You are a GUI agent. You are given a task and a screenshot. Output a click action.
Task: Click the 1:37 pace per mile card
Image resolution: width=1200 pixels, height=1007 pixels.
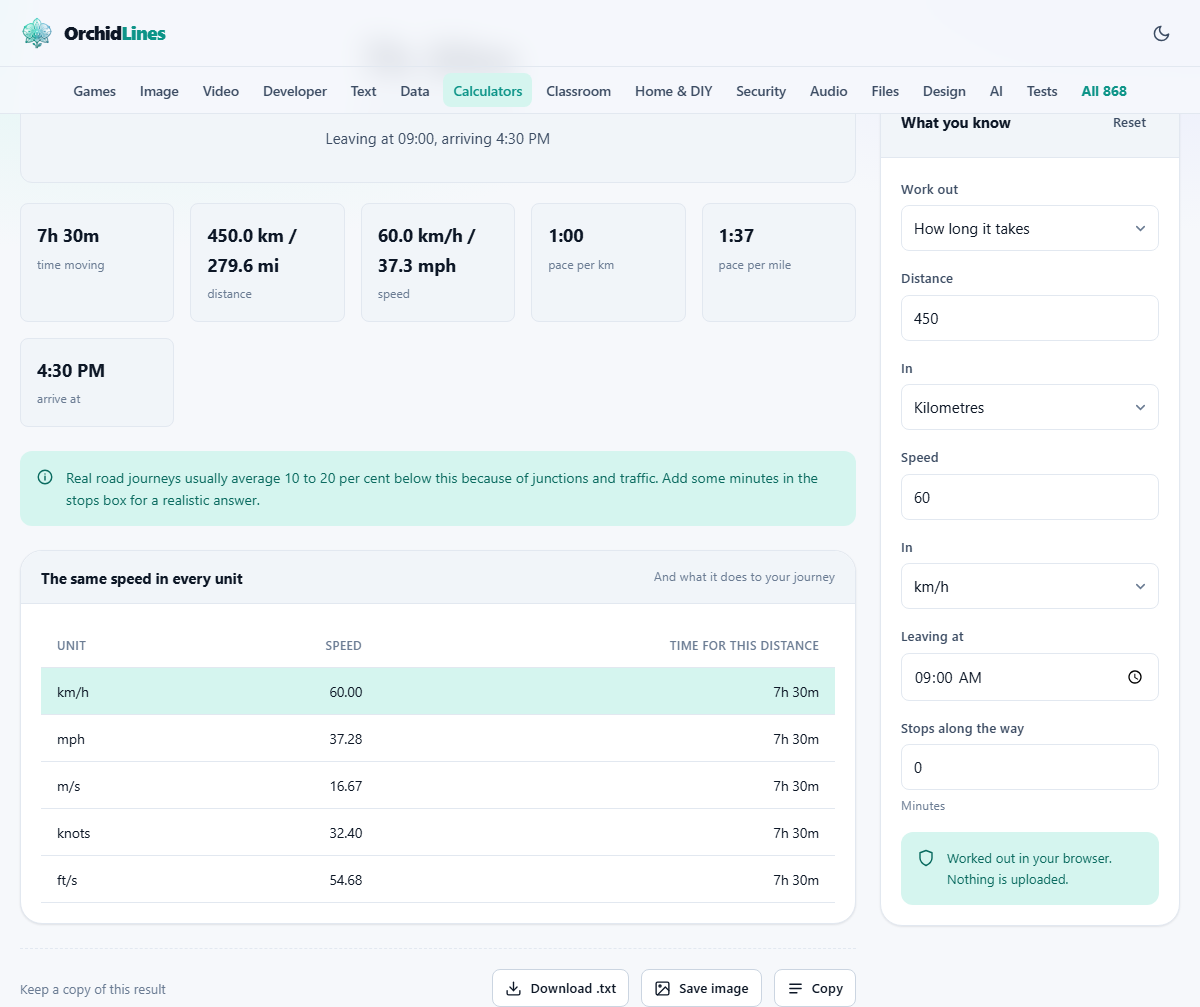tap(779, 263)
